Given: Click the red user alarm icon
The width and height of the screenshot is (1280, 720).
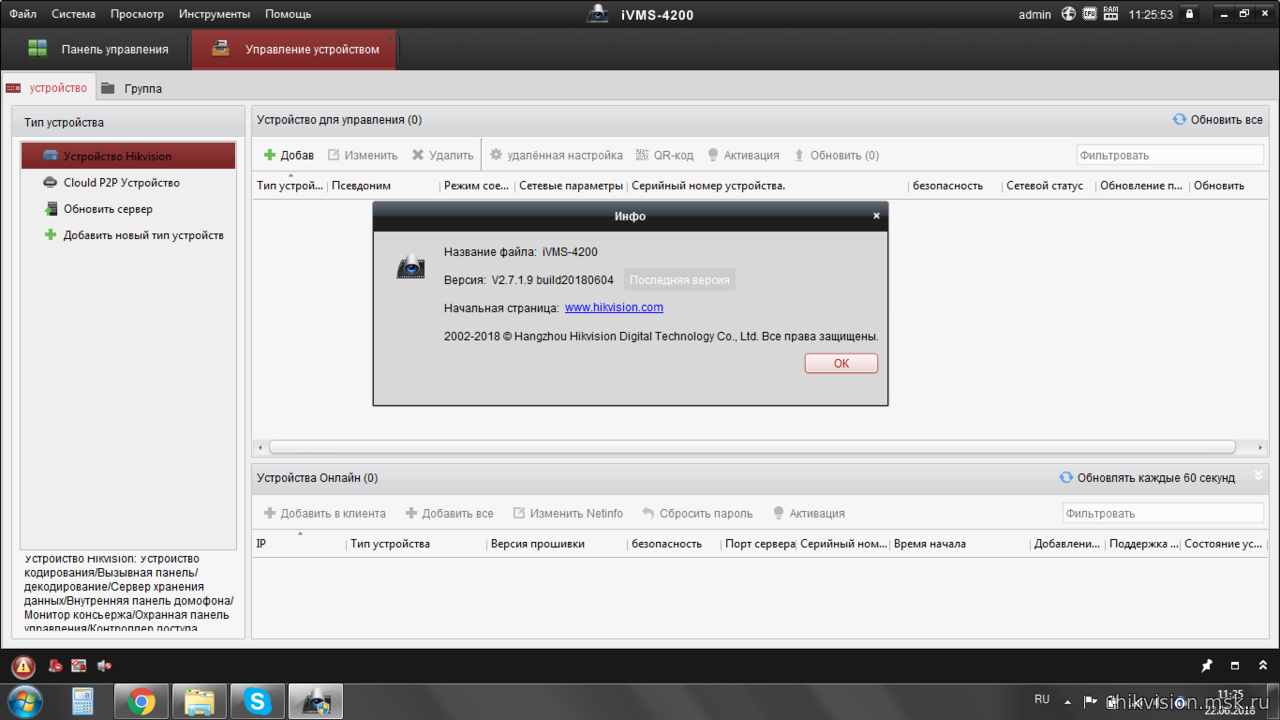Looking at the screenshot, I should coord(55,666).
